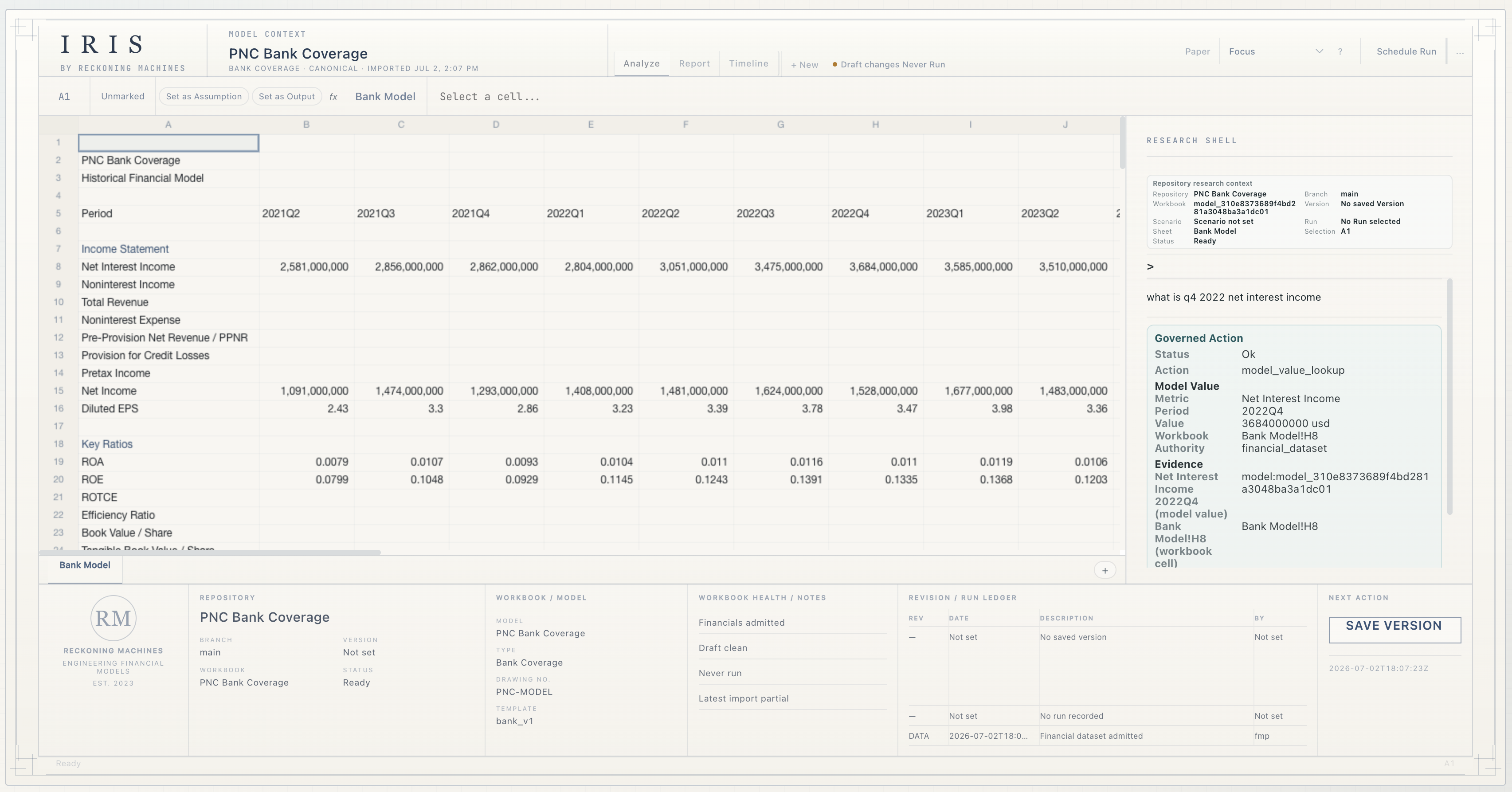The height and width of the screenshot is (792, 1512).
Task: Switch to the Report tab
Action: coord(694,63)
